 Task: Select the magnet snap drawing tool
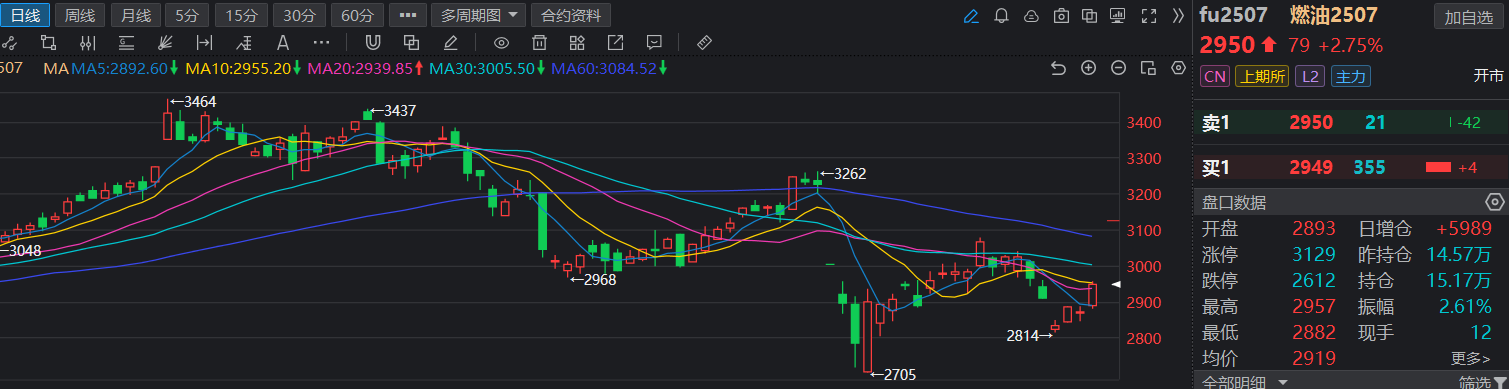click(x=372, y=42)
